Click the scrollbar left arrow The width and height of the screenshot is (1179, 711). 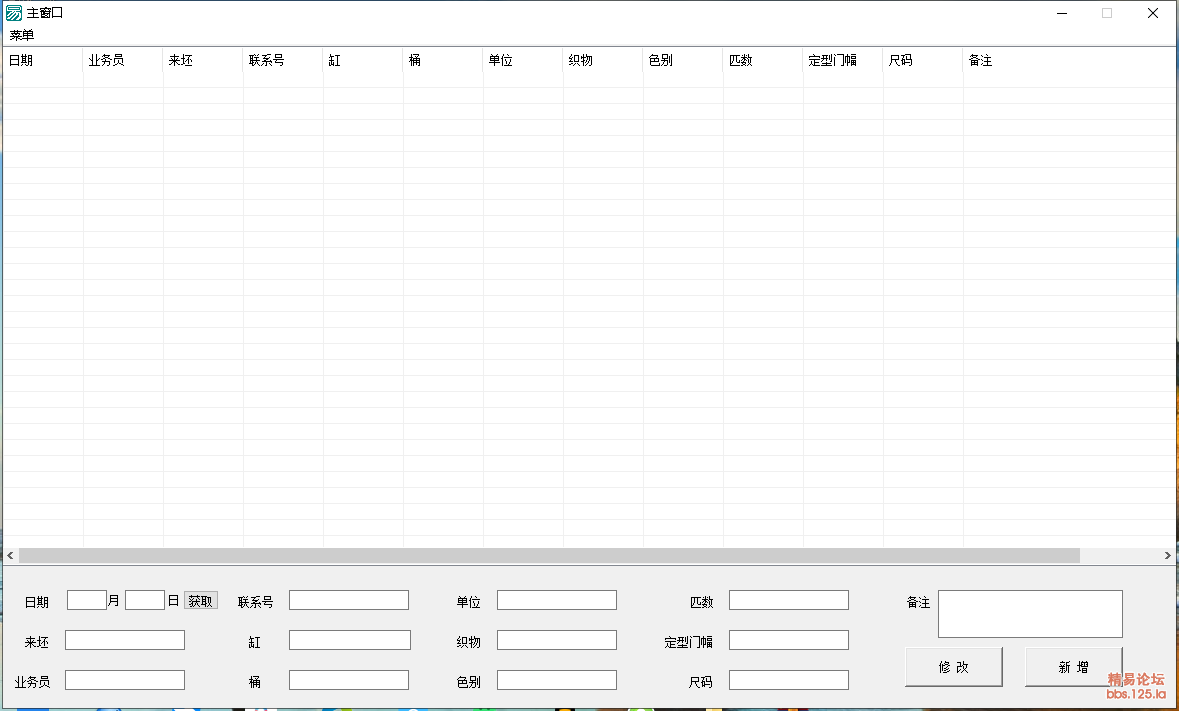[x=10, y=555]
